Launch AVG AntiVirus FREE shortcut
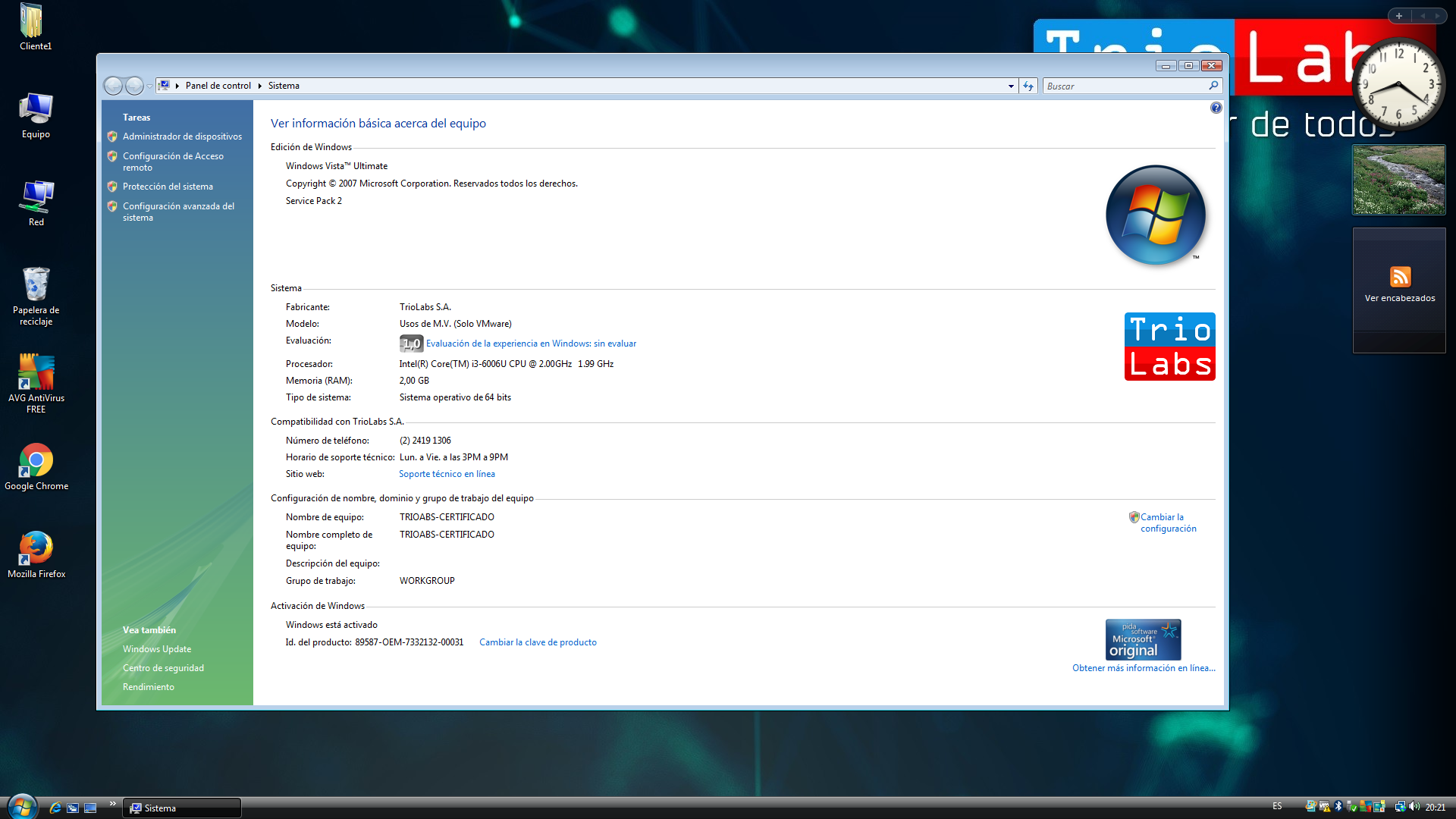Screen dimensions: 1456x819 point(36,384)
